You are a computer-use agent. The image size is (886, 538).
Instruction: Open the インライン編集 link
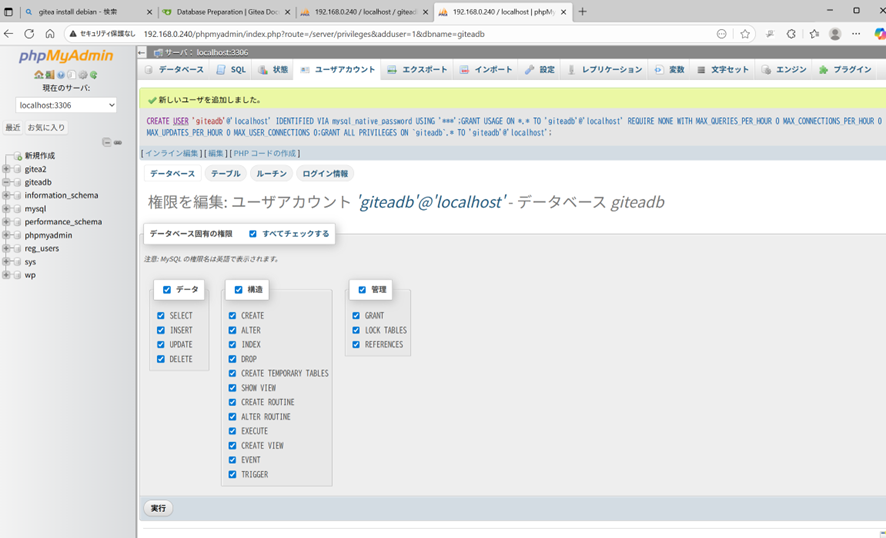pyautogui.click(x=172, y=154)
